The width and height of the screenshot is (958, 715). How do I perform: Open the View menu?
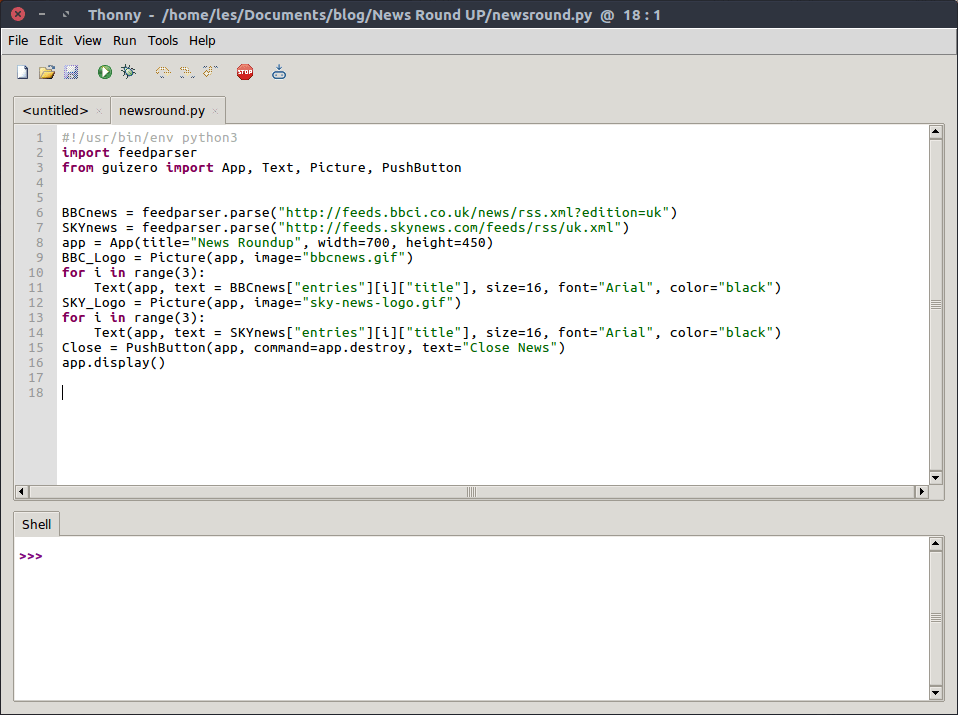[87, 40]
